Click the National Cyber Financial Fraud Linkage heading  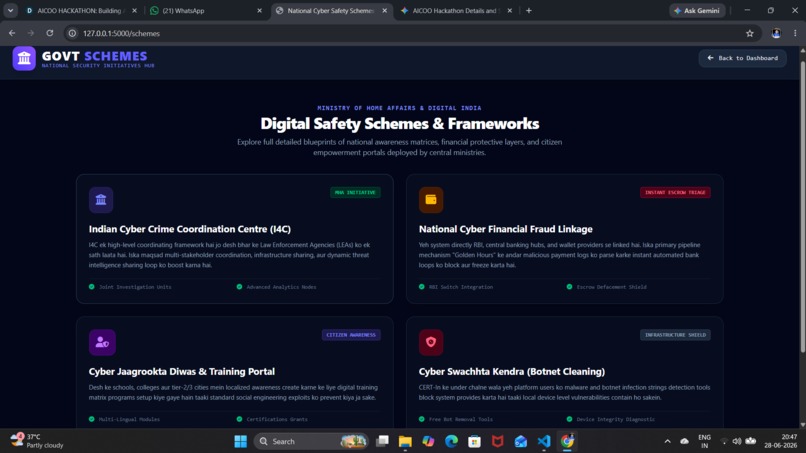pyautogui.click(x=505, y=229)
